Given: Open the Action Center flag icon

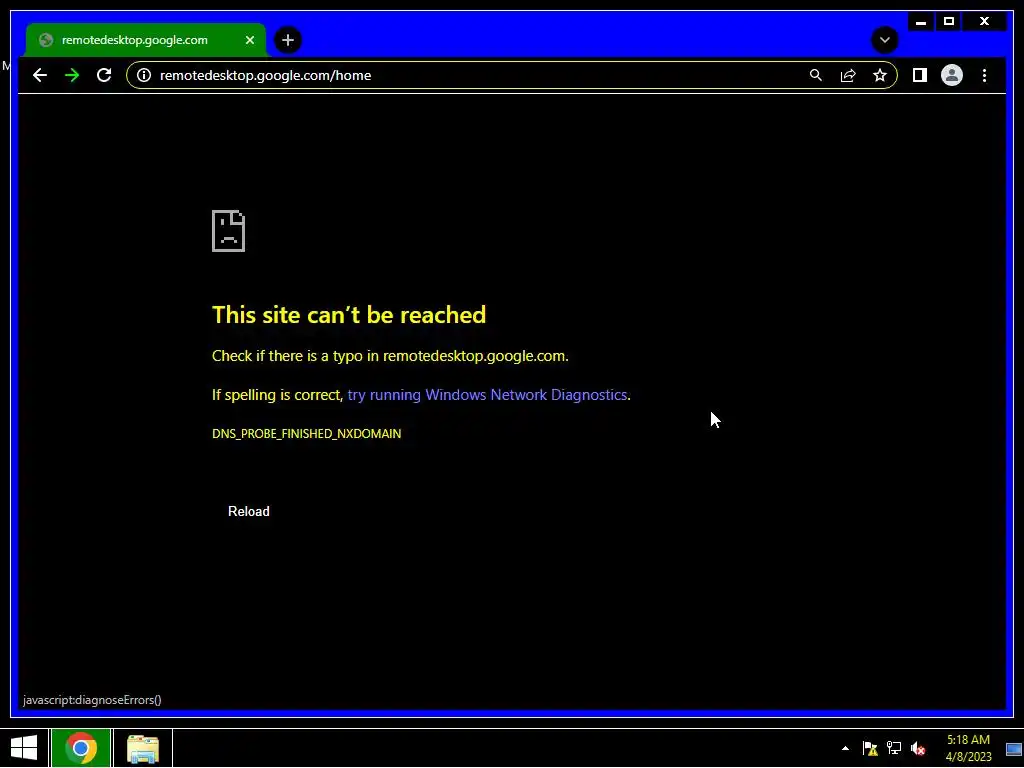Looking at the screenshot, I should (x=870, y=748).
